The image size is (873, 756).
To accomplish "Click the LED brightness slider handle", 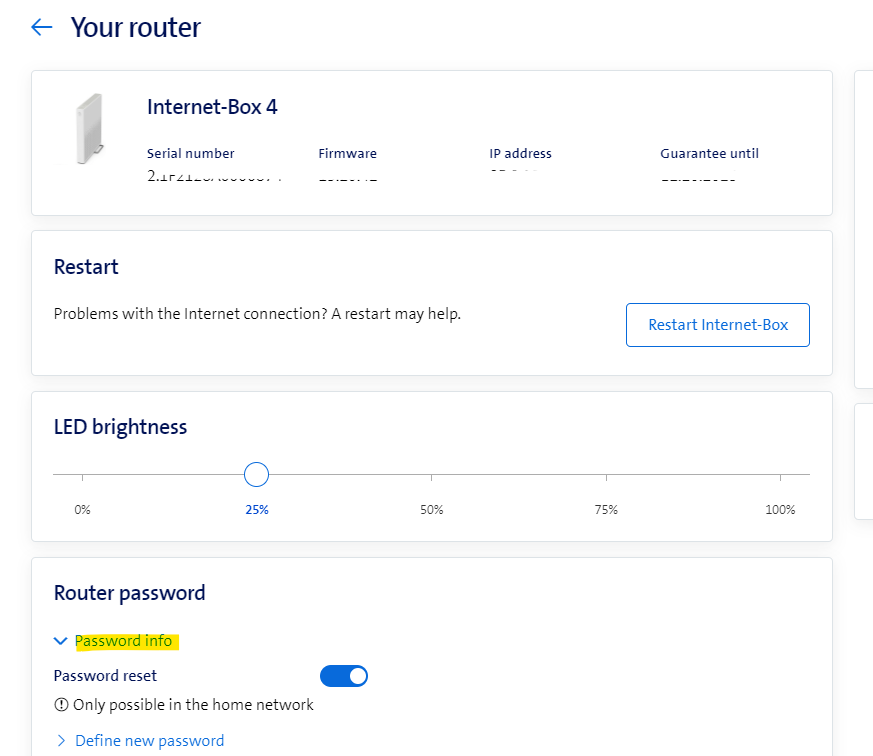I will point(257,474).
